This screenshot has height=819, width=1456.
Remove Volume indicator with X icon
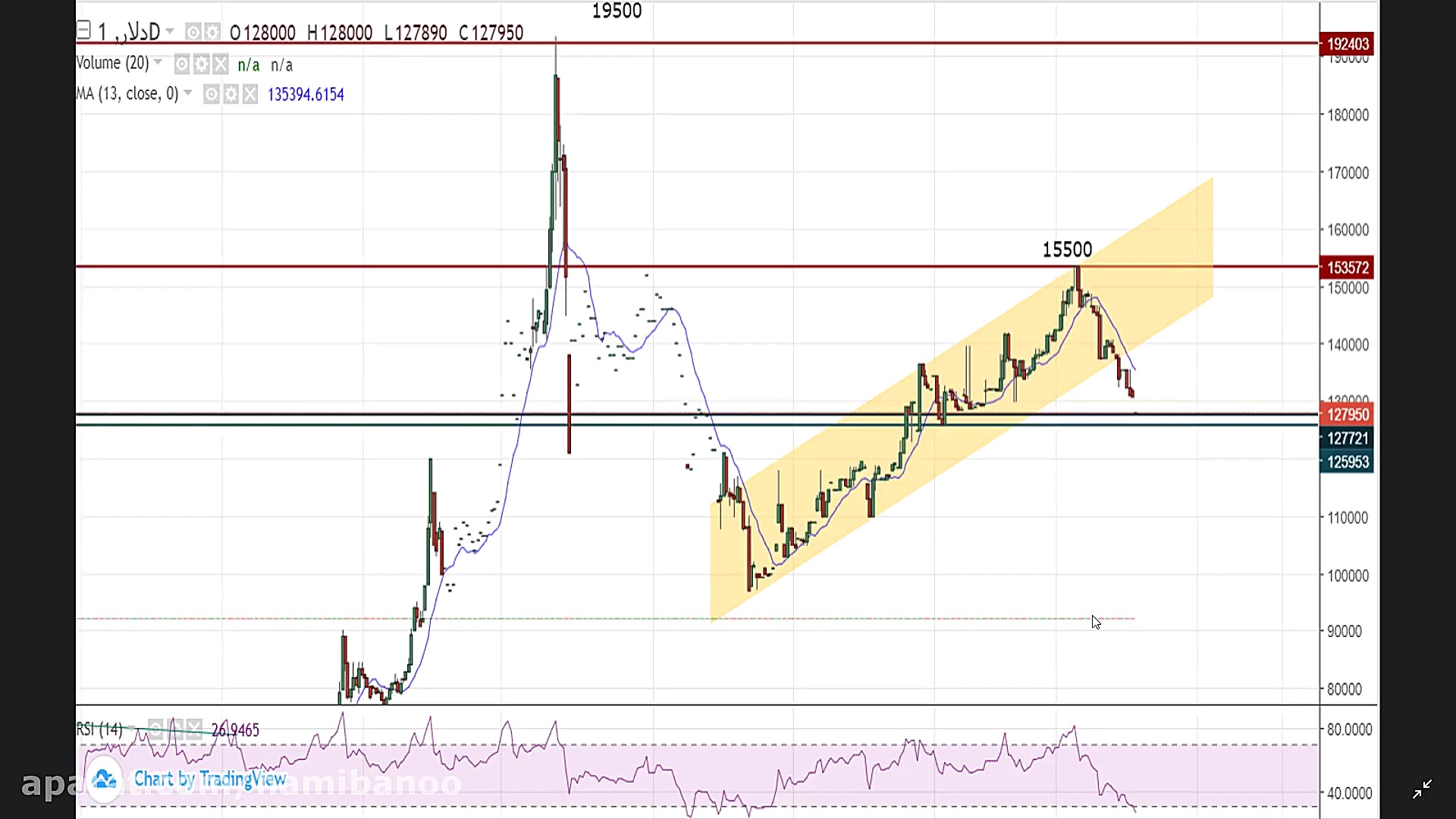click(220, 64)
